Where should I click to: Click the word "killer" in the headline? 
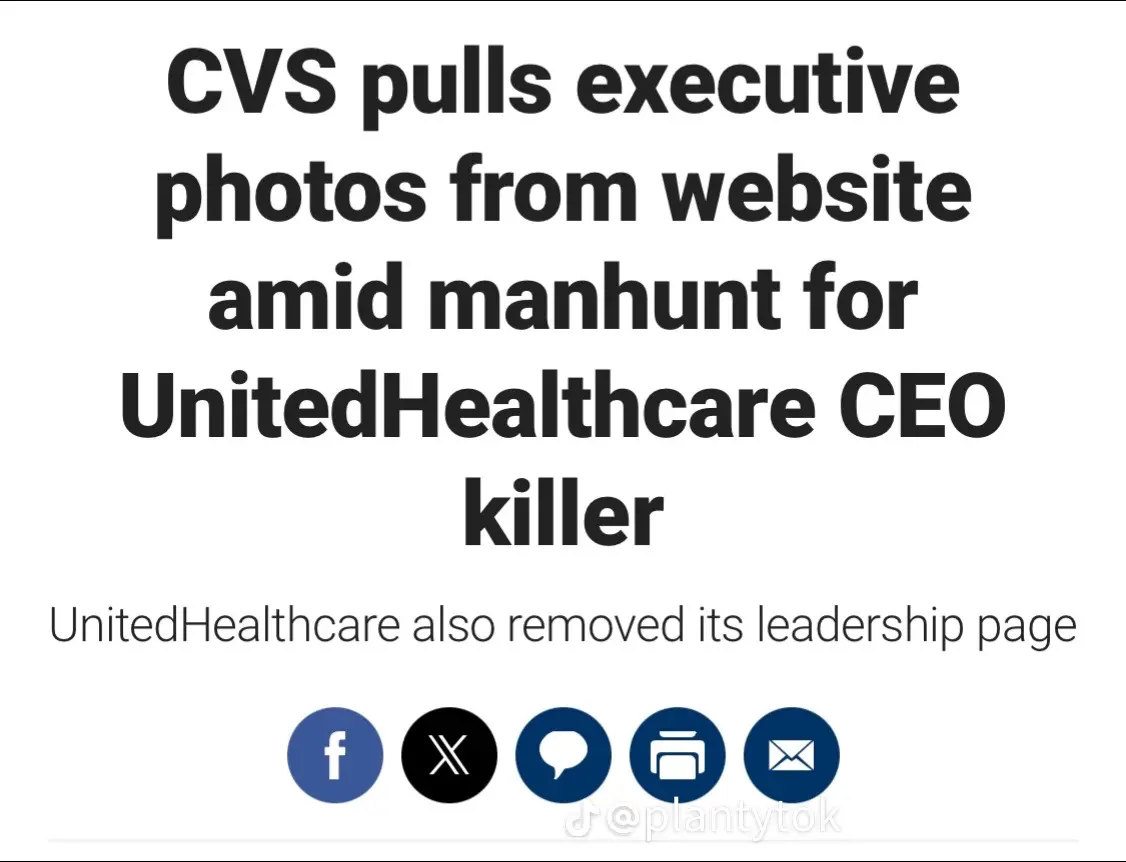click(564, 511)
